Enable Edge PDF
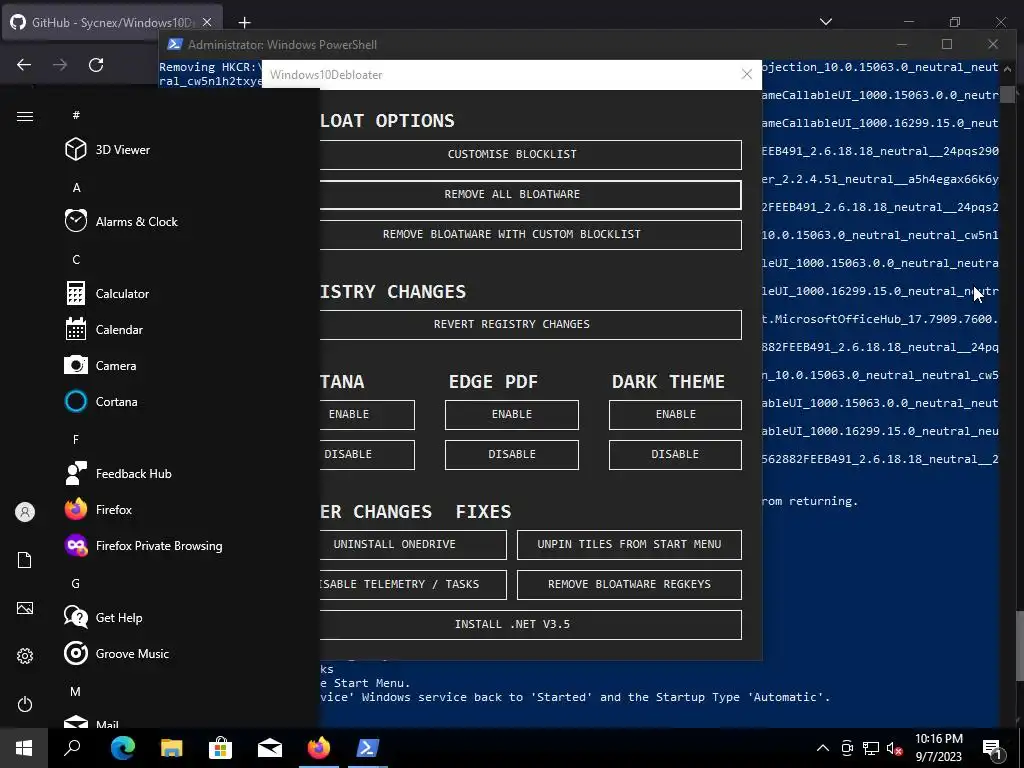The image size is (1024, 768). (512, 415)
